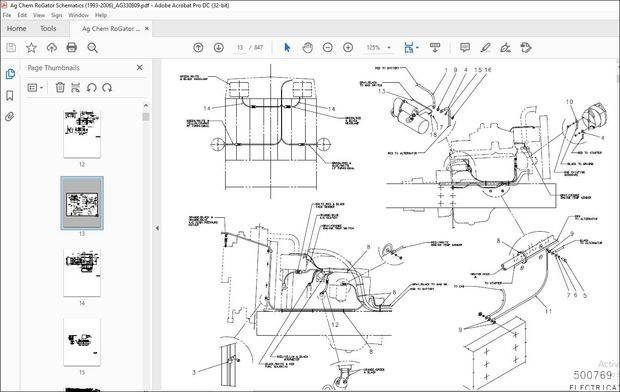The image size is (620, 392).
Task: Open the Bookmarks panel icon
Action: tap(10, 95)
